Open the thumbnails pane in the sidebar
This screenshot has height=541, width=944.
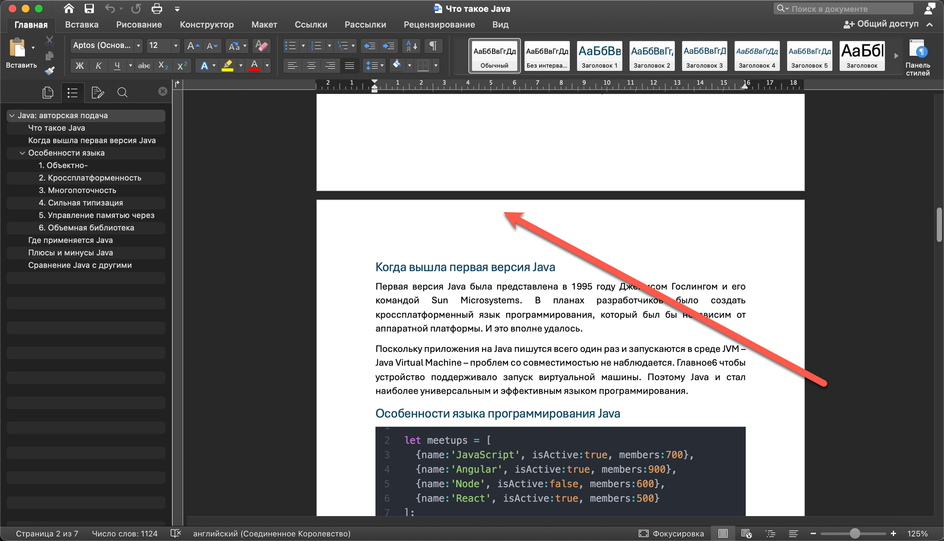[48, 92]
